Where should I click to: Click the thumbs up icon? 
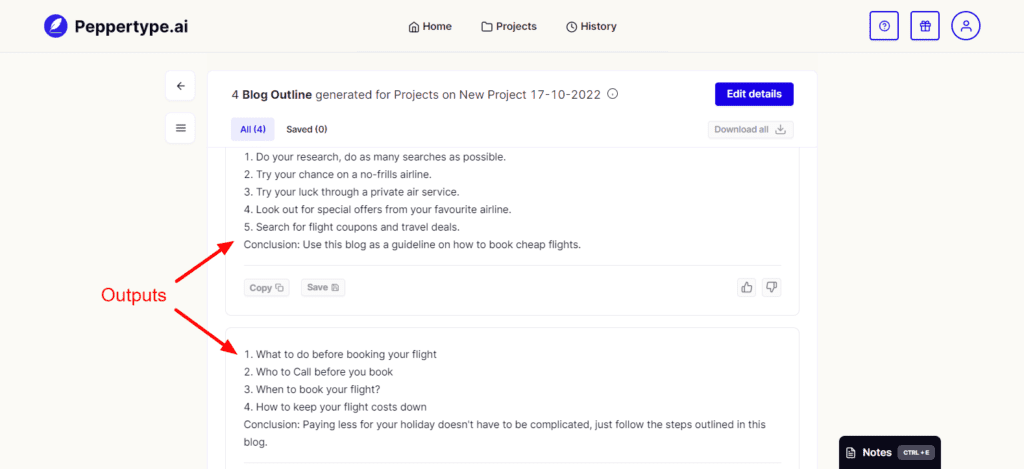pos(747,287)
